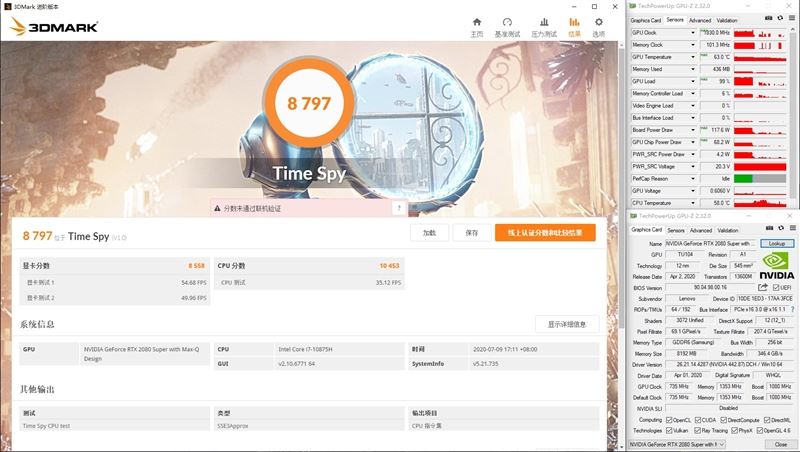Open the benchmarks (基准测试) section
The height and width of the screenshot is (452, 800).
pos(507,27)
